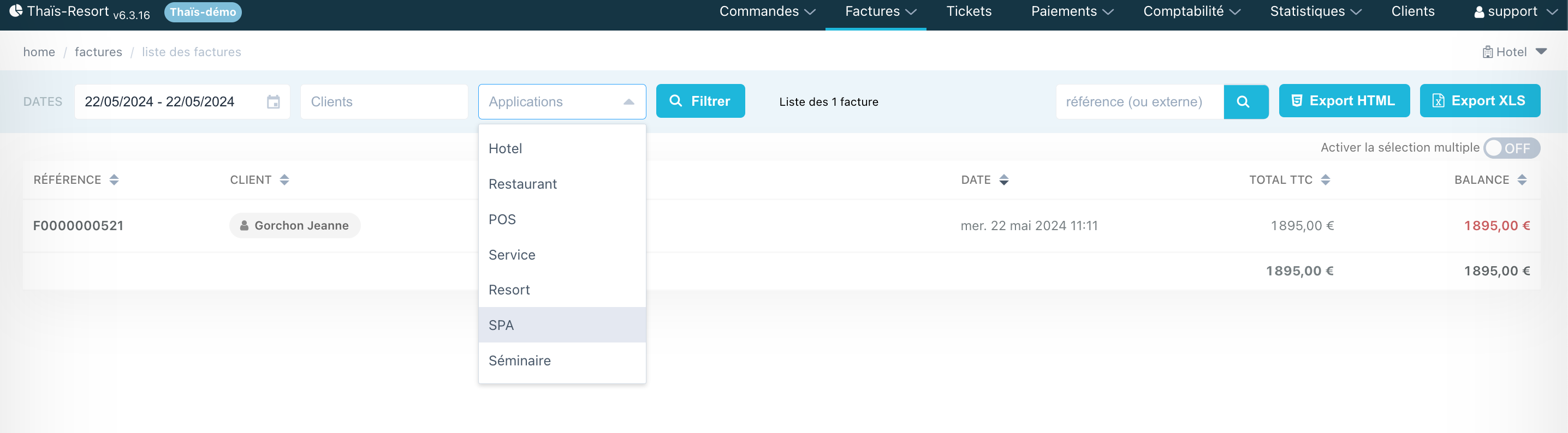Click the liste des factures breadcrumb

pyautogui.click(x=191, y=52)
